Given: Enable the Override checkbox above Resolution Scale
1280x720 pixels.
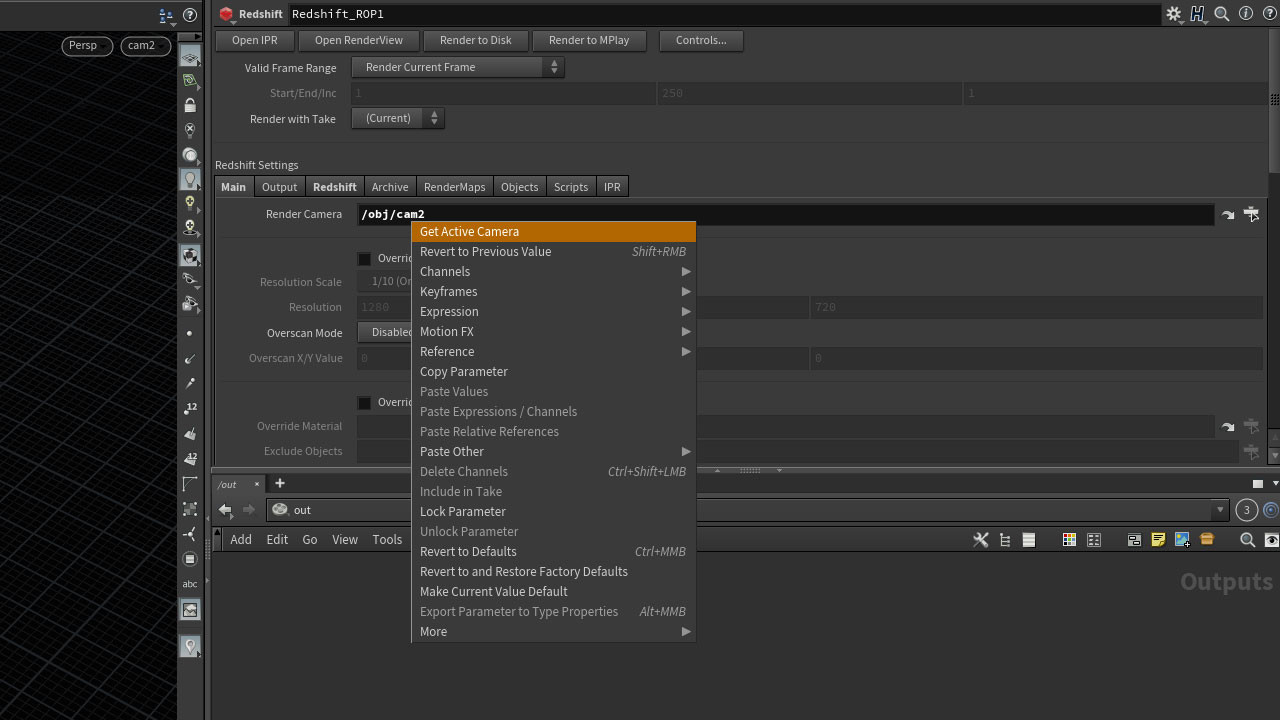Looking at the screenshot, I should [365, 258].
